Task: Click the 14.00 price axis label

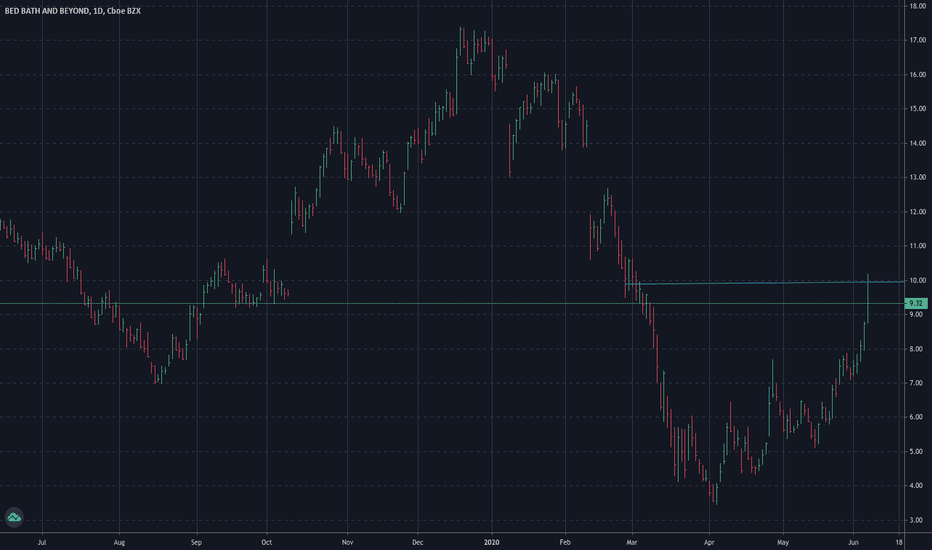Action: pyautogui.click(x=917, y=143)
